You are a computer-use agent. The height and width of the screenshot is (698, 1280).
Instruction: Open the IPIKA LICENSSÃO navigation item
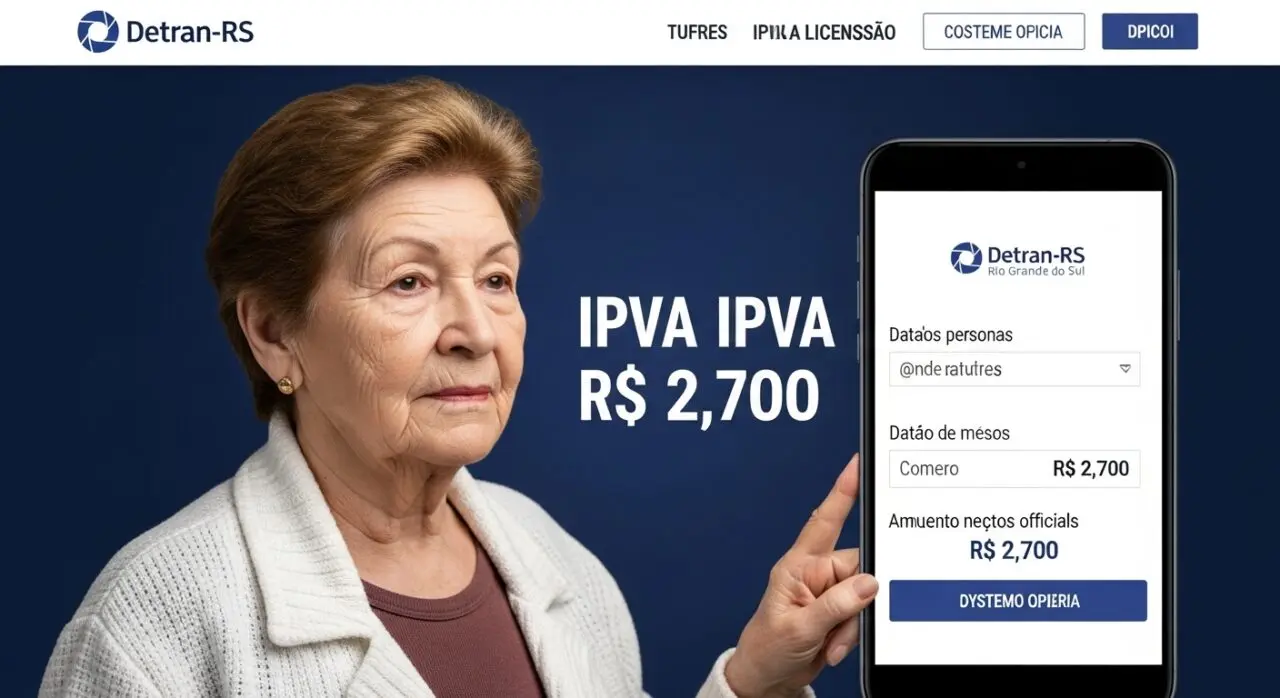824,32
